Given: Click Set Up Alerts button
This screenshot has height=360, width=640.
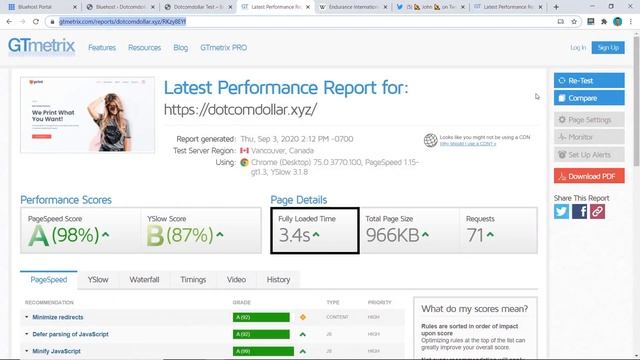Looking at the screenshot, I should pyautogui.click(x=589, y=155).
